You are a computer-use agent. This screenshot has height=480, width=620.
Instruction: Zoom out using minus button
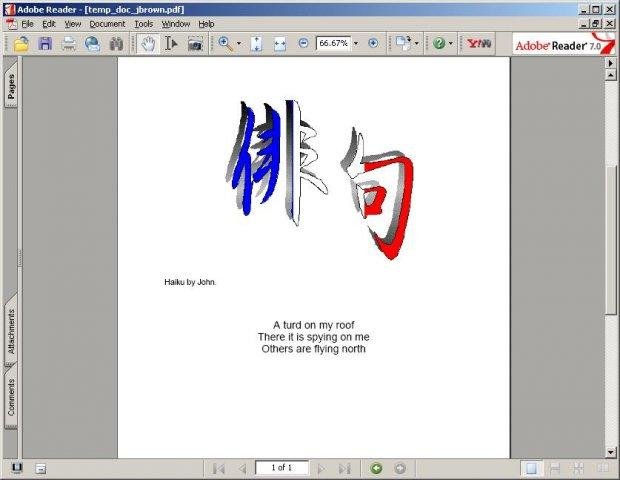(x=303, y=43)
